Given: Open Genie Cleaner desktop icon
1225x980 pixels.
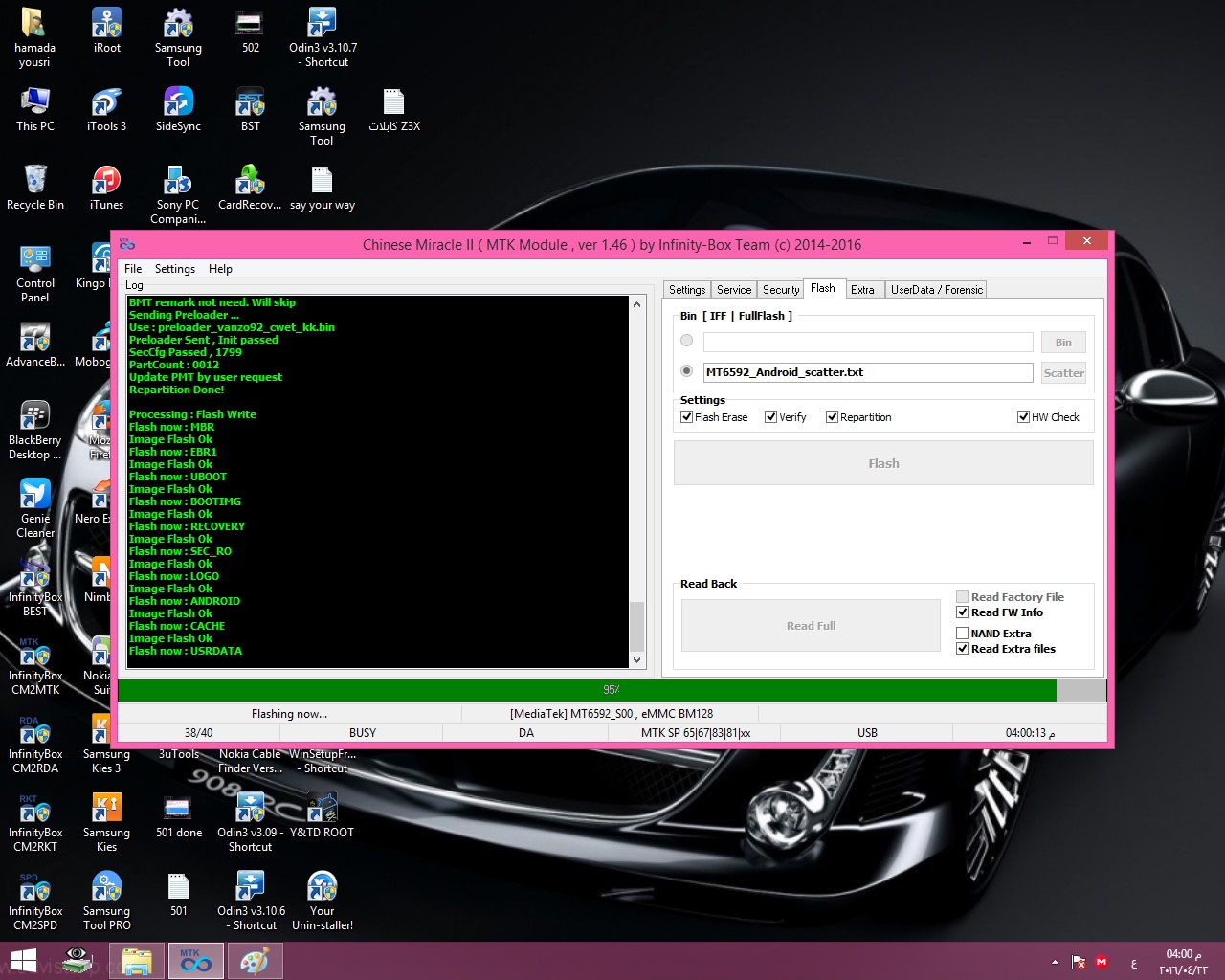Looking at the screenshot, I should (x=35, y=508).
